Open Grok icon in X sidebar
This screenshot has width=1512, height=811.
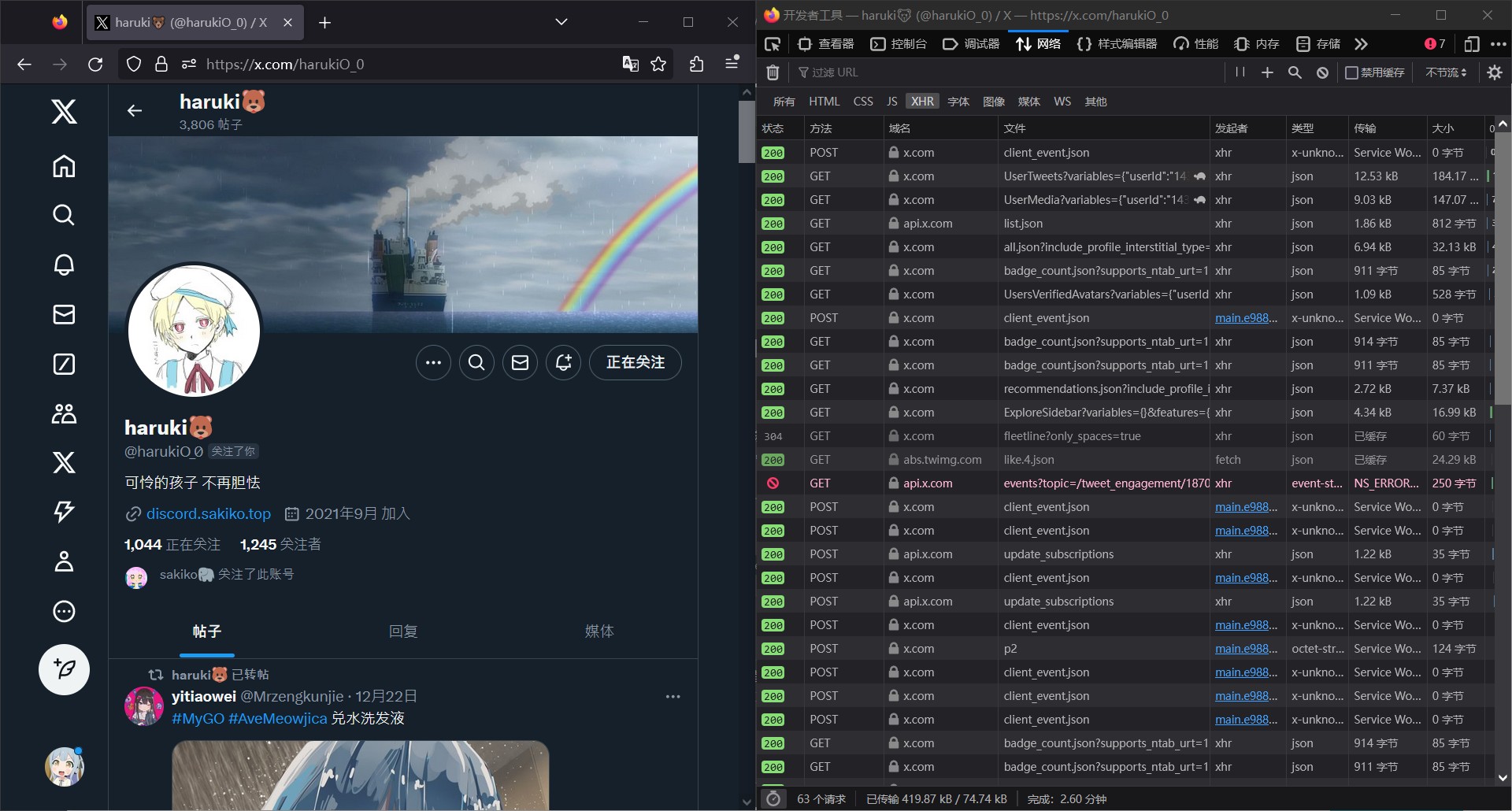pyautogui.click(x=64, y=364)
